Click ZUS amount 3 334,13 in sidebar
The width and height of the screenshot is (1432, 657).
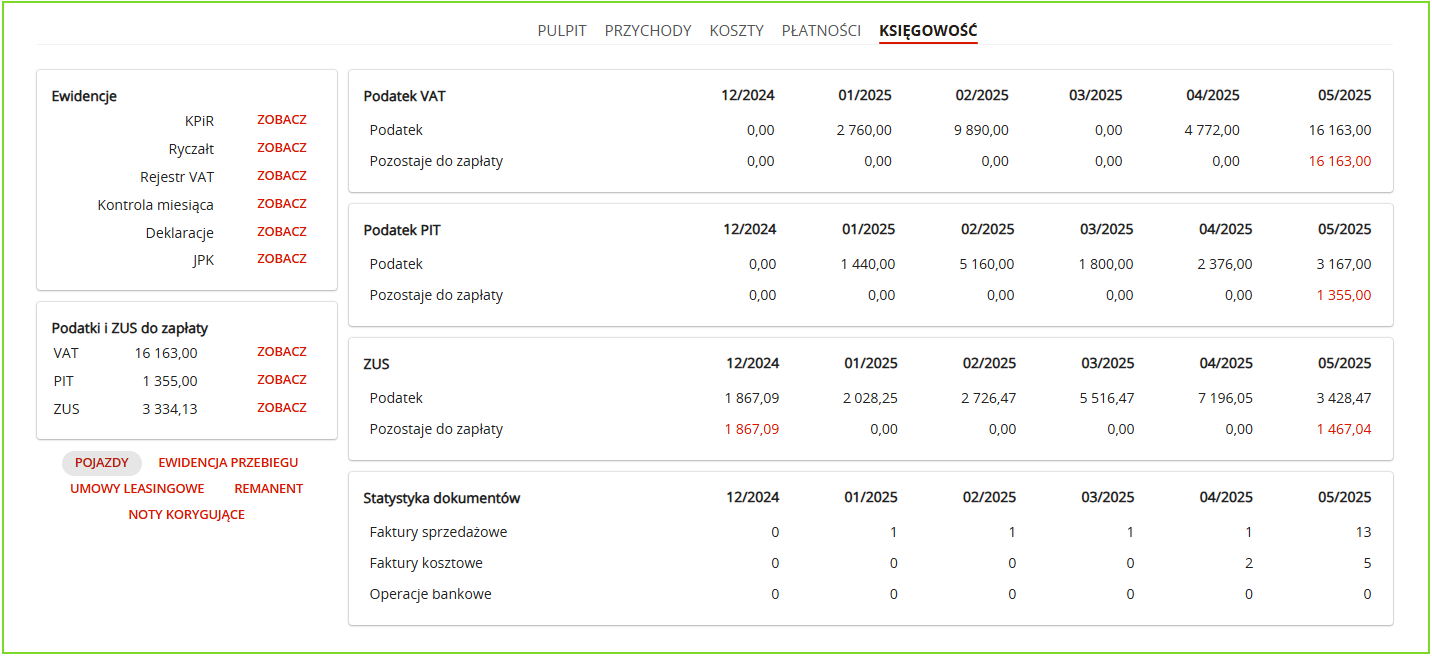point(170,409)
